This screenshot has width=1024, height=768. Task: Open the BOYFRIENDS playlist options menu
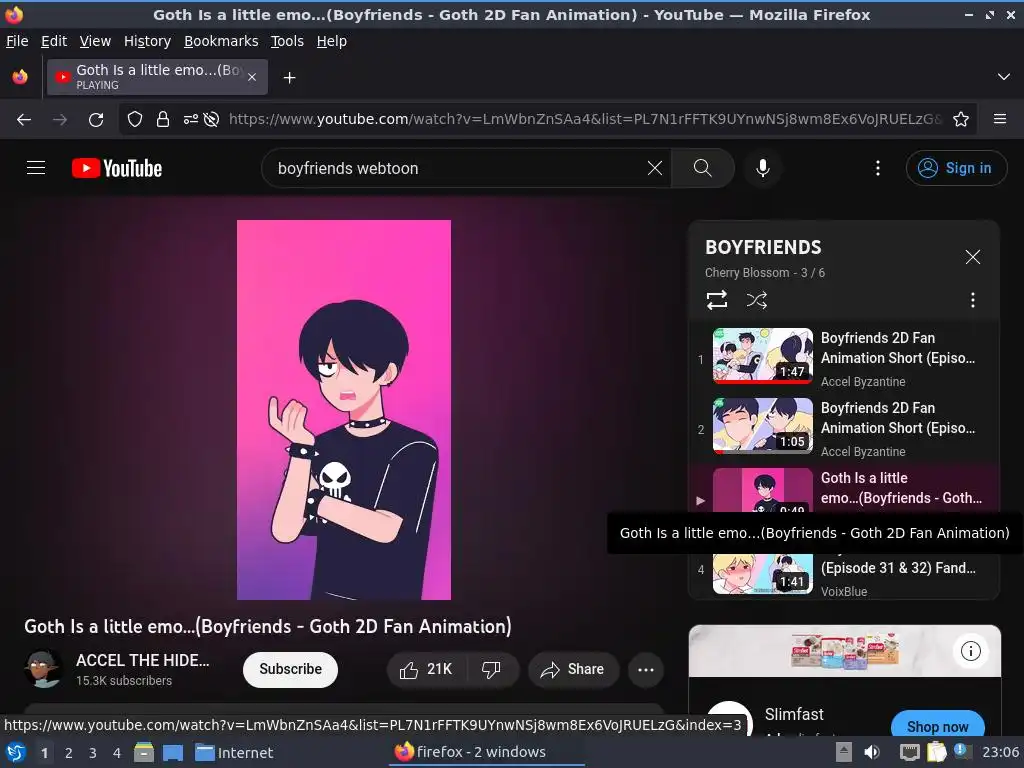point(973,300)
